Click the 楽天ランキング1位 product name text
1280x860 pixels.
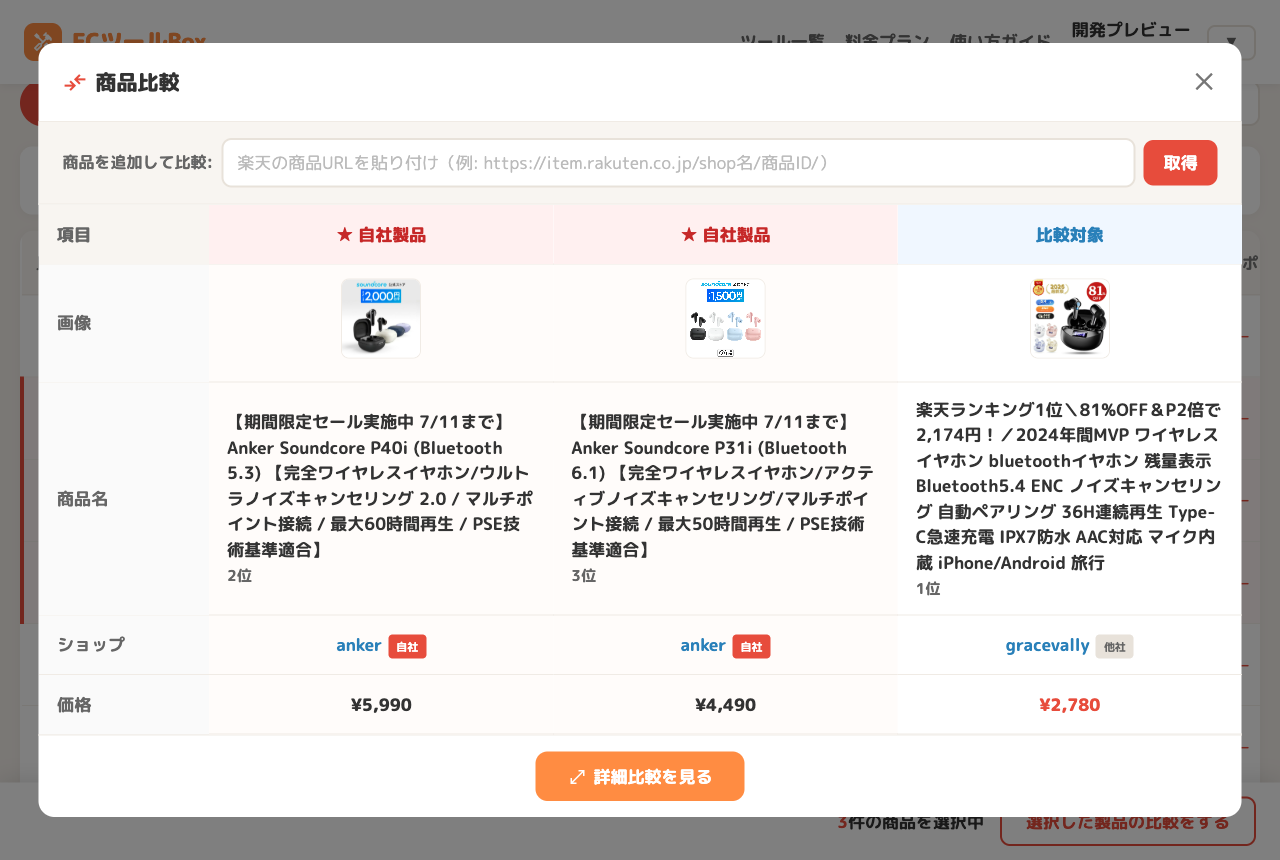point(1070,486)
